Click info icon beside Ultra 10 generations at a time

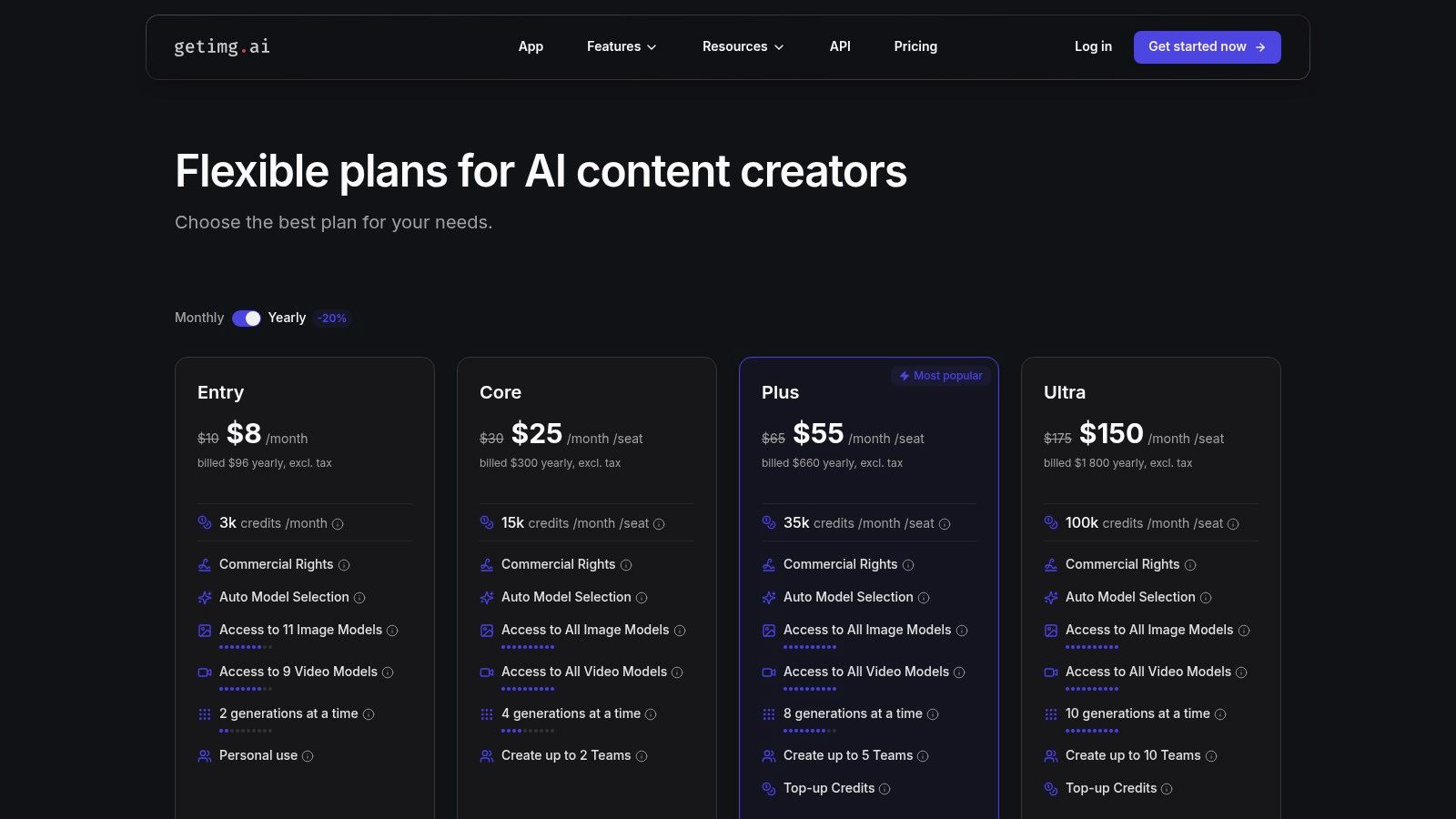(x=1220, y=714)
